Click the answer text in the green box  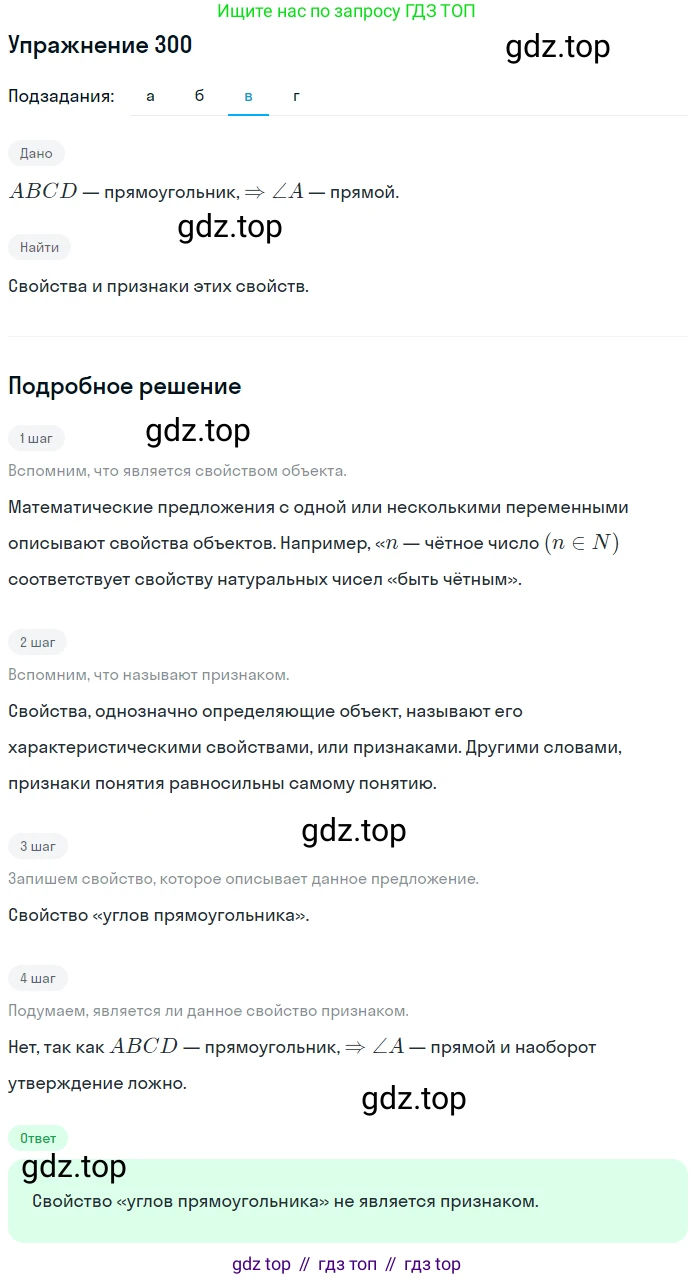pos(285,1201)
